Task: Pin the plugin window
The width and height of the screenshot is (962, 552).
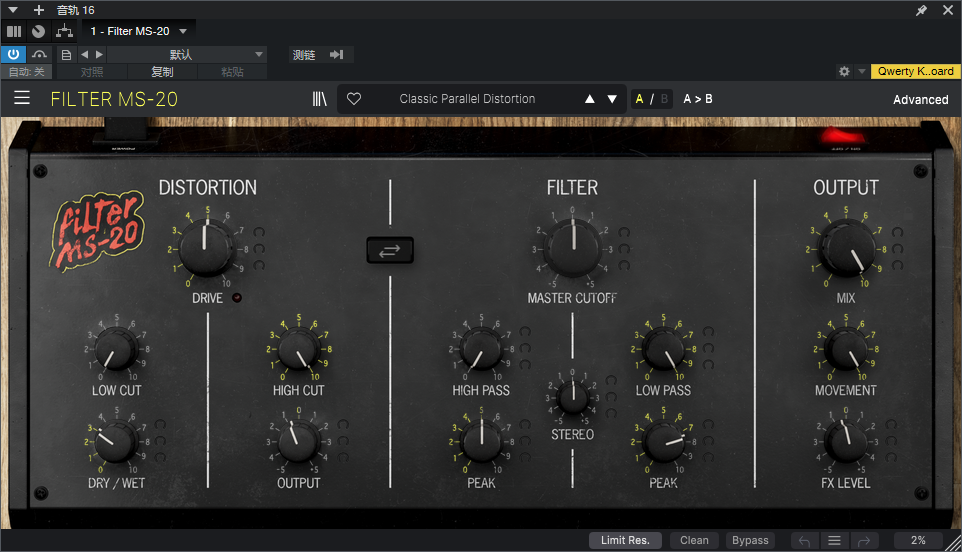Action: click(x=922, y=10)
